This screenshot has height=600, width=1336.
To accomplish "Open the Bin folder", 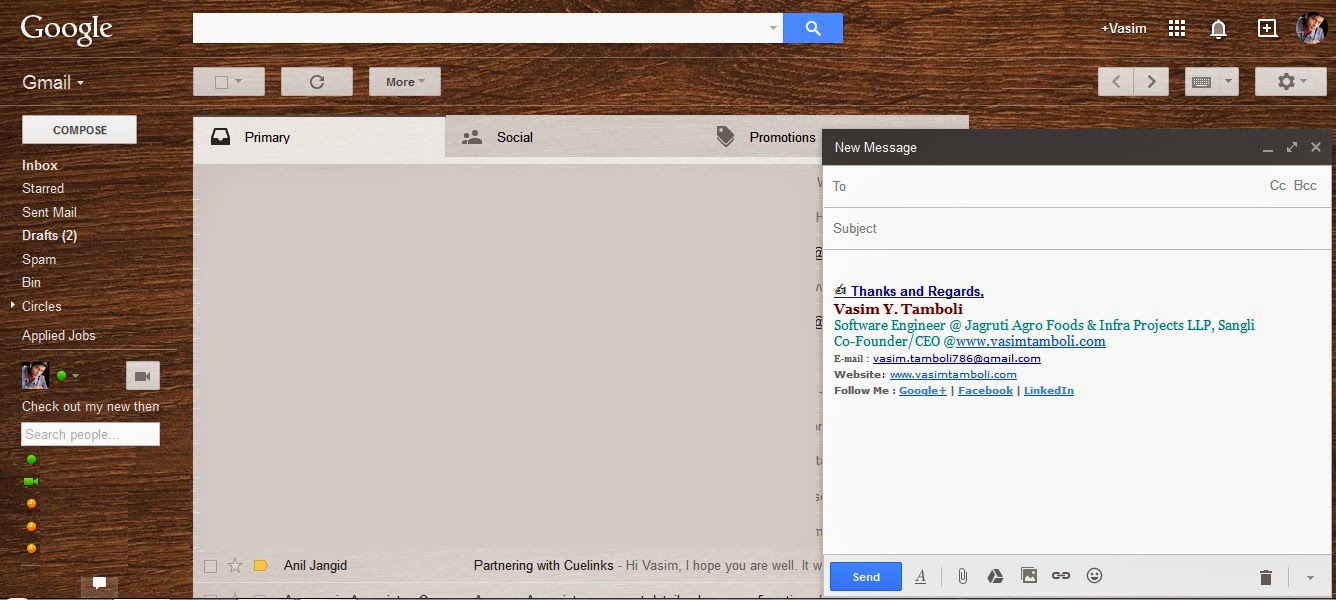I will pos(32,282).
